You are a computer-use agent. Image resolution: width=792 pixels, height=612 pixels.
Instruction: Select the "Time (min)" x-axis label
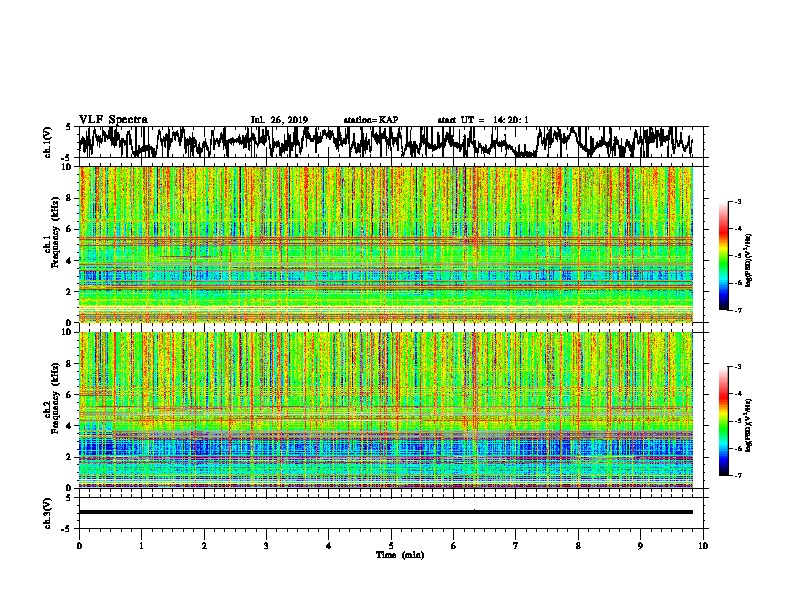point(400,555)
